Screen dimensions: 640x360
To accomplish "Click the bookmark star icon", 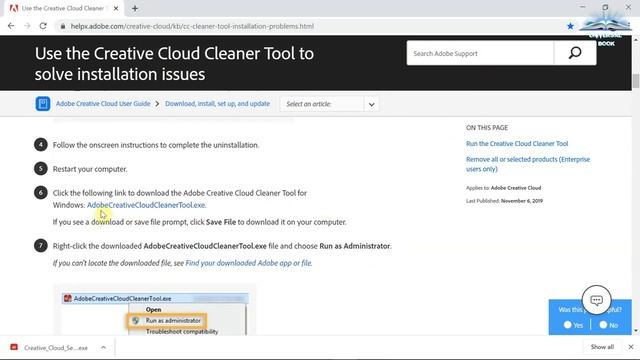I will click(x=570, y=26).
